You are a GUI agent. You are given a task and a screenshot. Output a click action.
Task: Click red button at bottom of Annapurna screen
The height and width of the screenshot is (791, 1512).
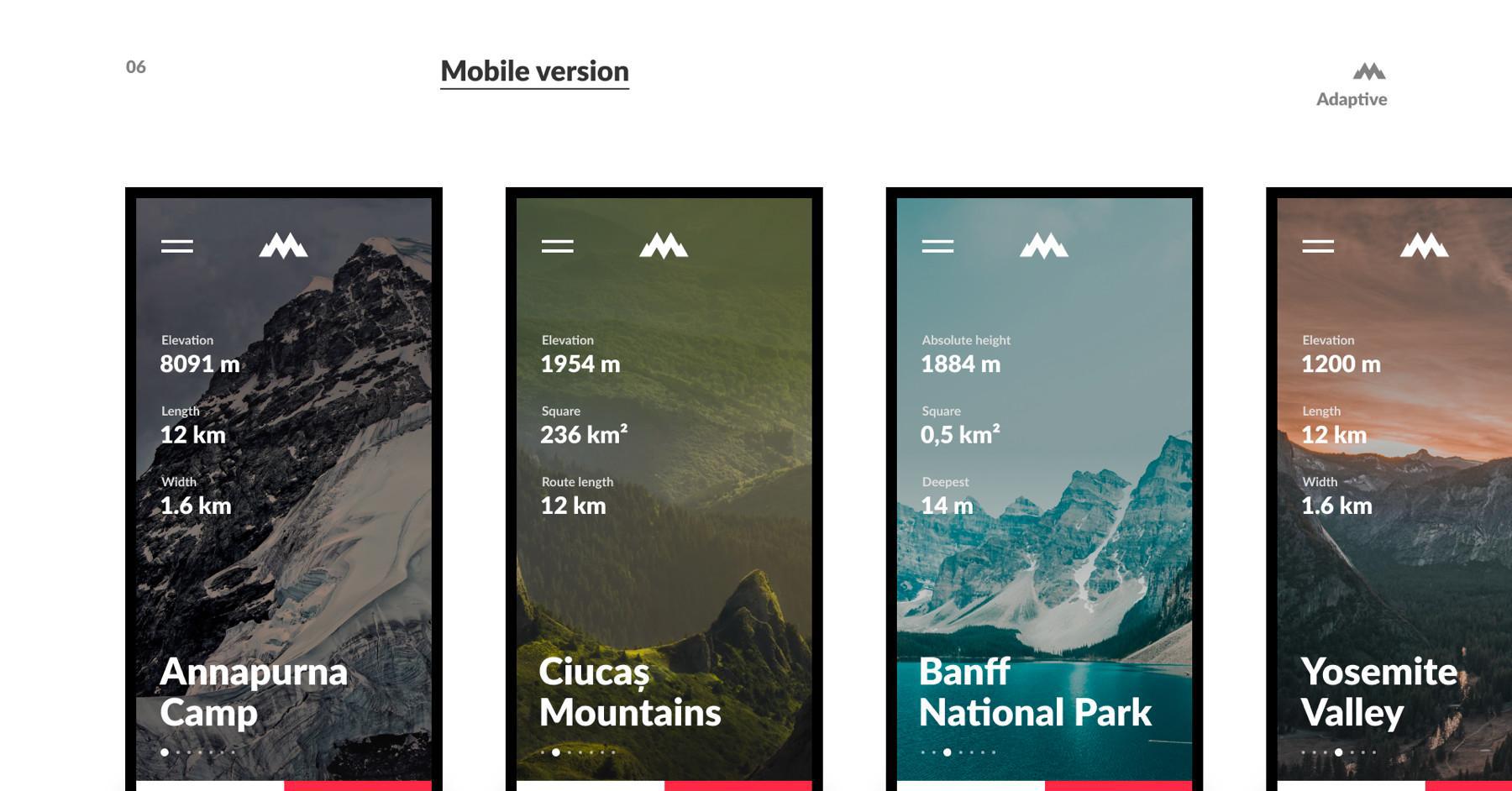click(358, 786)
